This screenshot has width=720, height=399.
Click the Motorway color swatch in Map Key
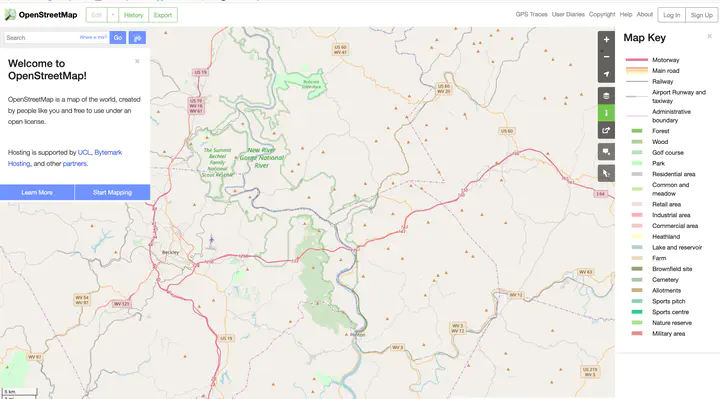coord(636,60)
